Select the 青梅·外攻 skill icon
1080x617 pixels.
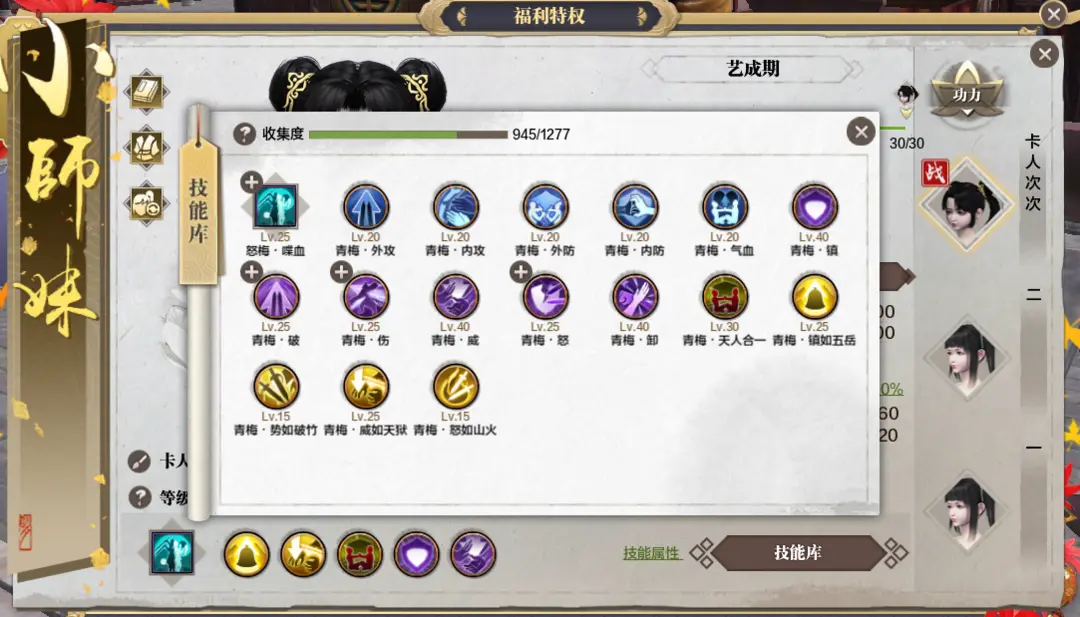coord(366,207)
